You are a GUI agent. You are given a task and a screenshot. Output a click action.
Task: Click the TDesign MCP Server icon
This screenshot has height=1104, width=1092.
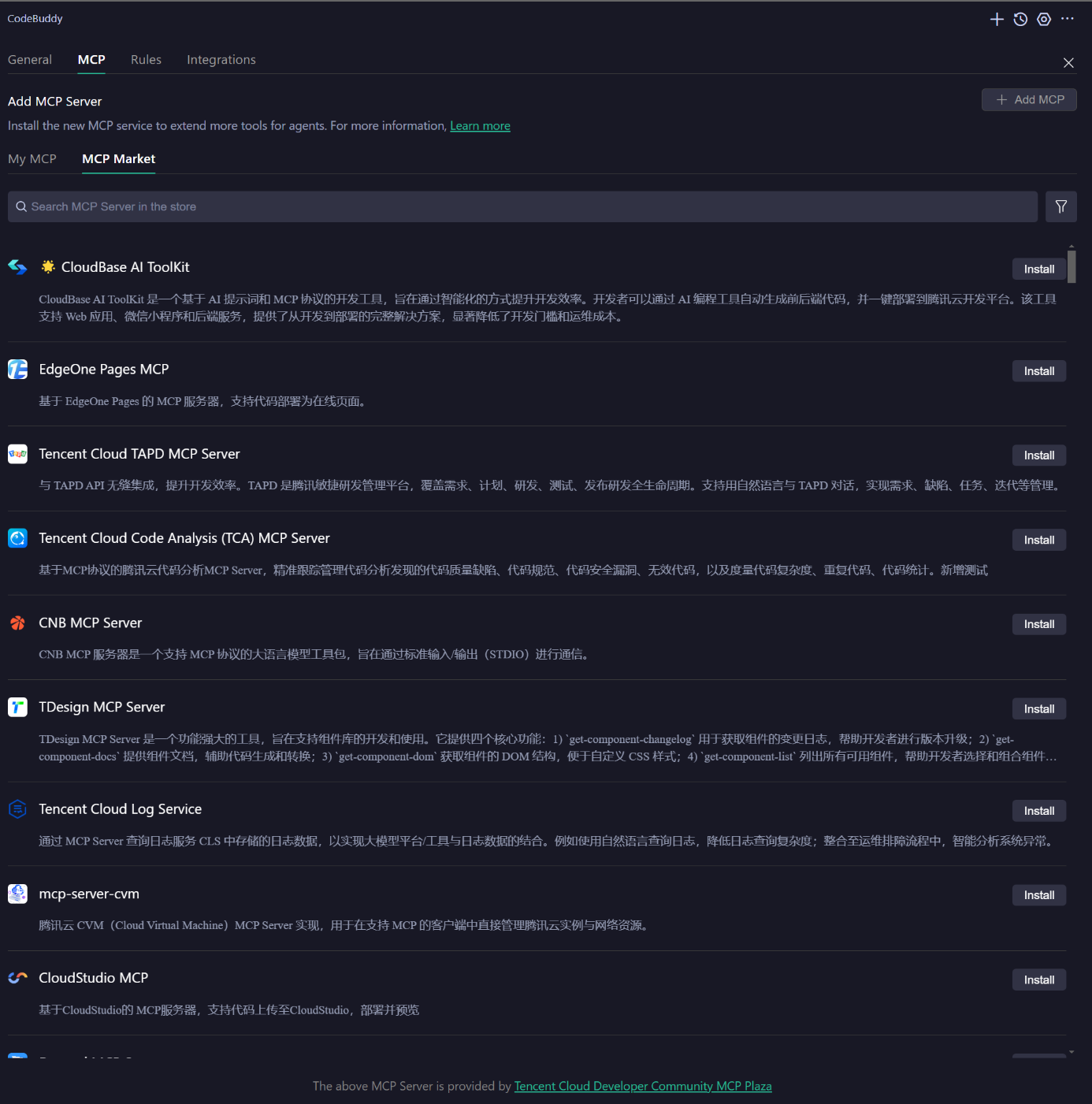click(x=17, y=708)
